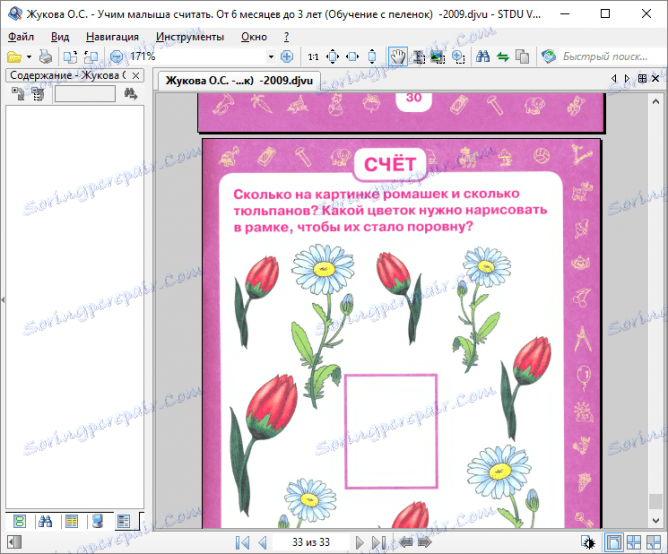Enable facing pages layout
This screenshot has width=668, height=554.
tap(634, 542)
